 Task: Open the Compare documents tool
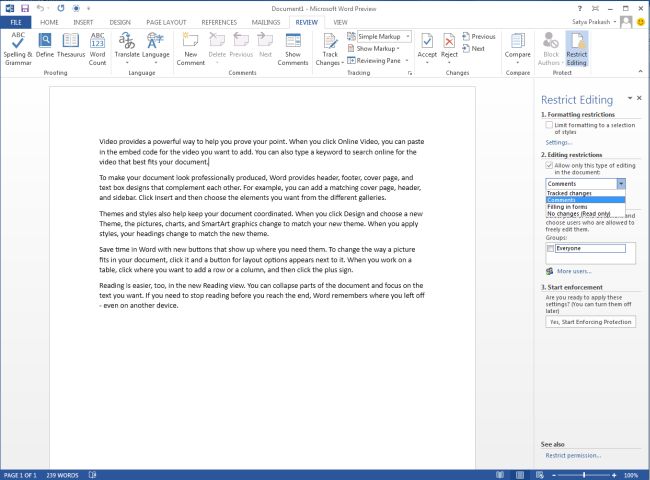[x=517, y=48]
